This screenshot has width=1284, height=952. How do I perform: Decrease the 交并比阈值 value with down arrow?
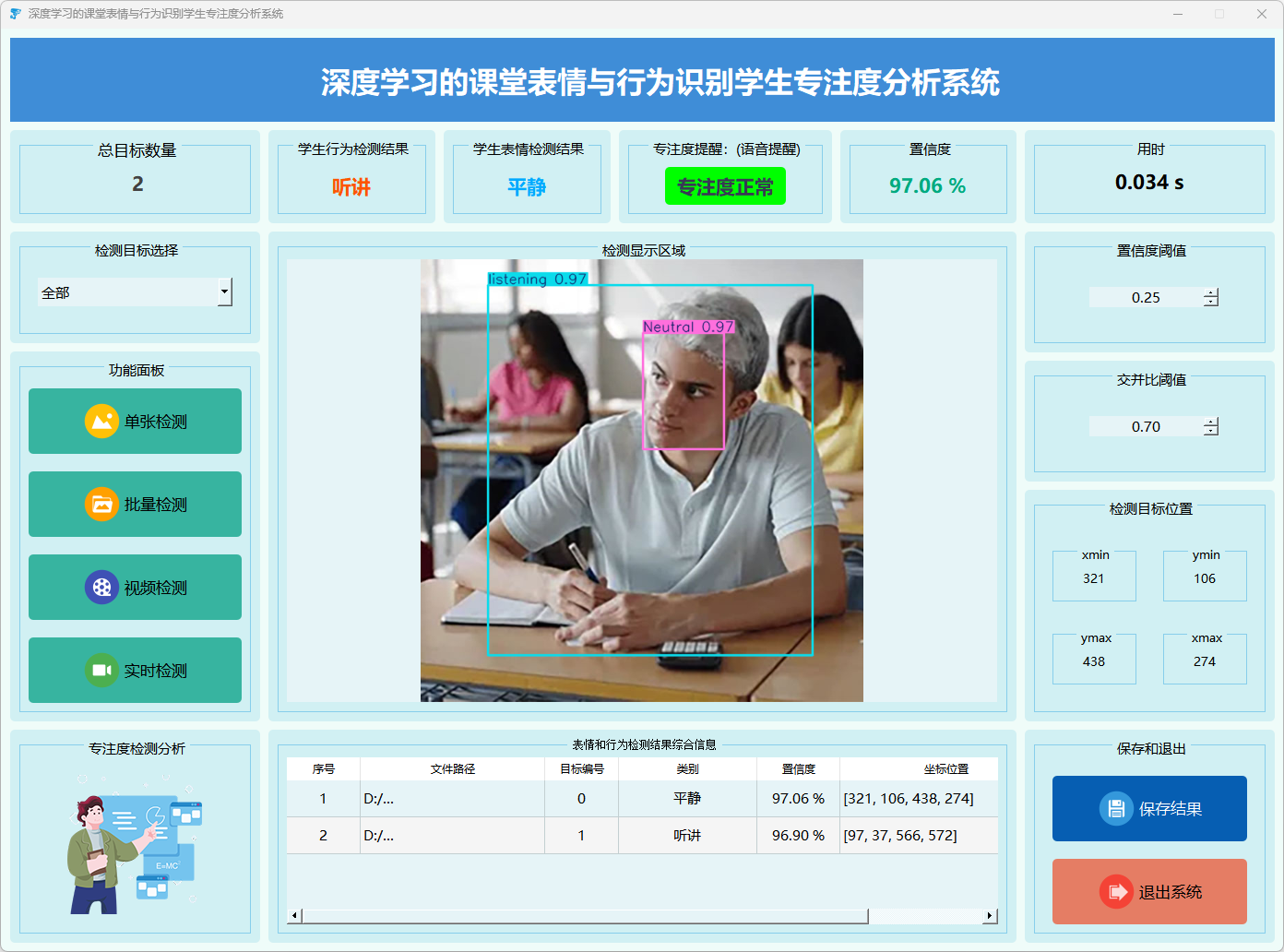point(1211,431)
